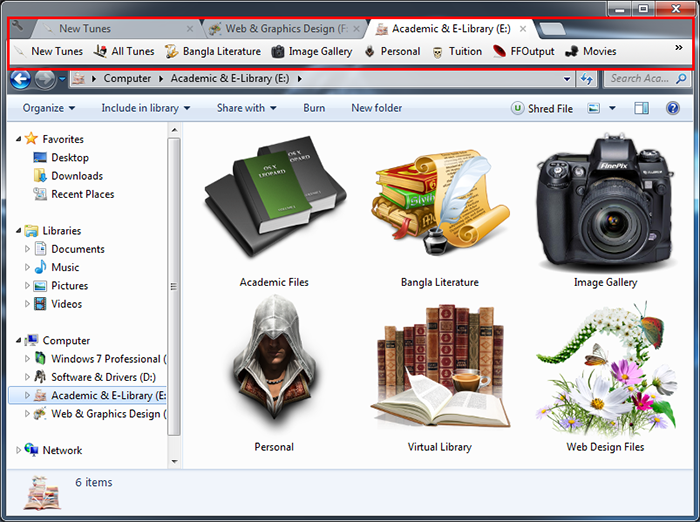Select the Academic & E-Library (E:) tab
The width and height of the screenshot is (700, 522).
click(450, 29)
